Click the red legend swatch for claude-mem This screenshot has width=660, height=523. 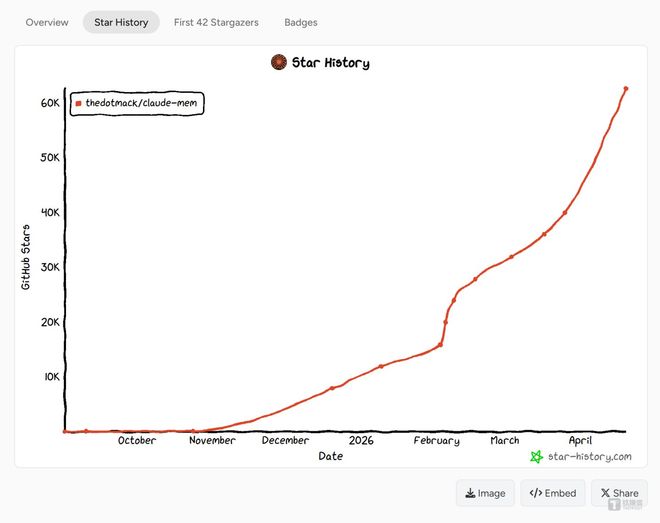[79, 103]
